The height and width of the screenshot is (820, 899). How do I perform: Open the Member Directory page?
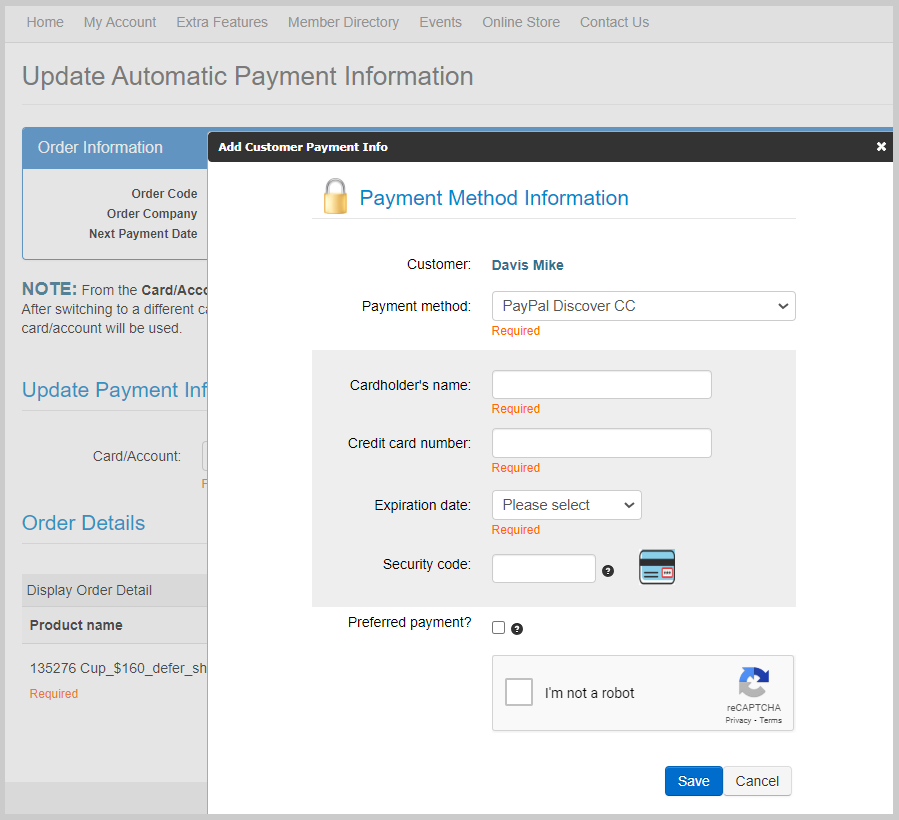click(343, 22)
